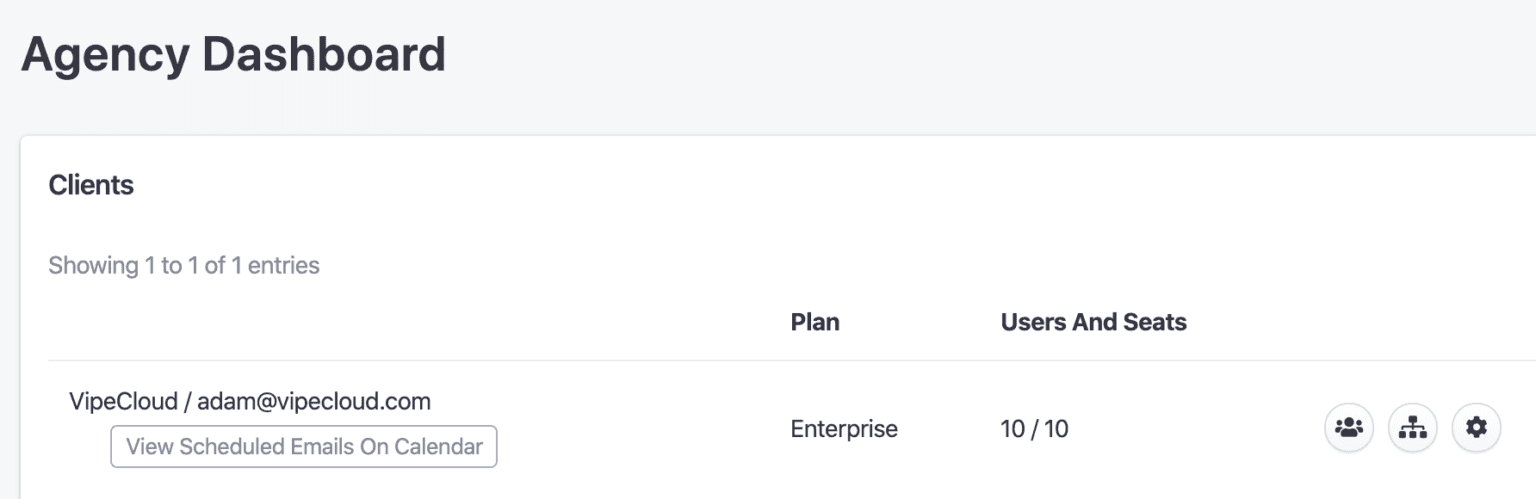
Task: Click View Scheduled Emails On Calendar button
Action: [304, 446]
